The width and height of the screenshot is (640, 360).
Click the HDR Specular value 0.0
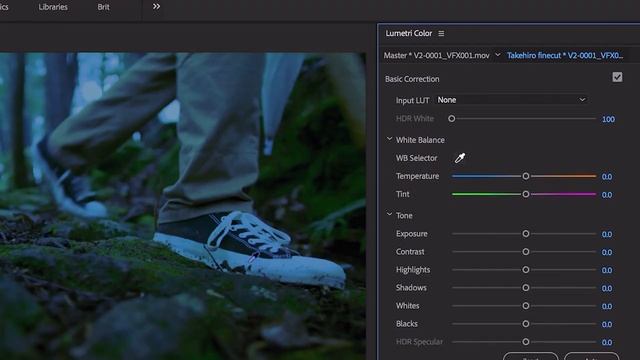click(x=607, y=342)
